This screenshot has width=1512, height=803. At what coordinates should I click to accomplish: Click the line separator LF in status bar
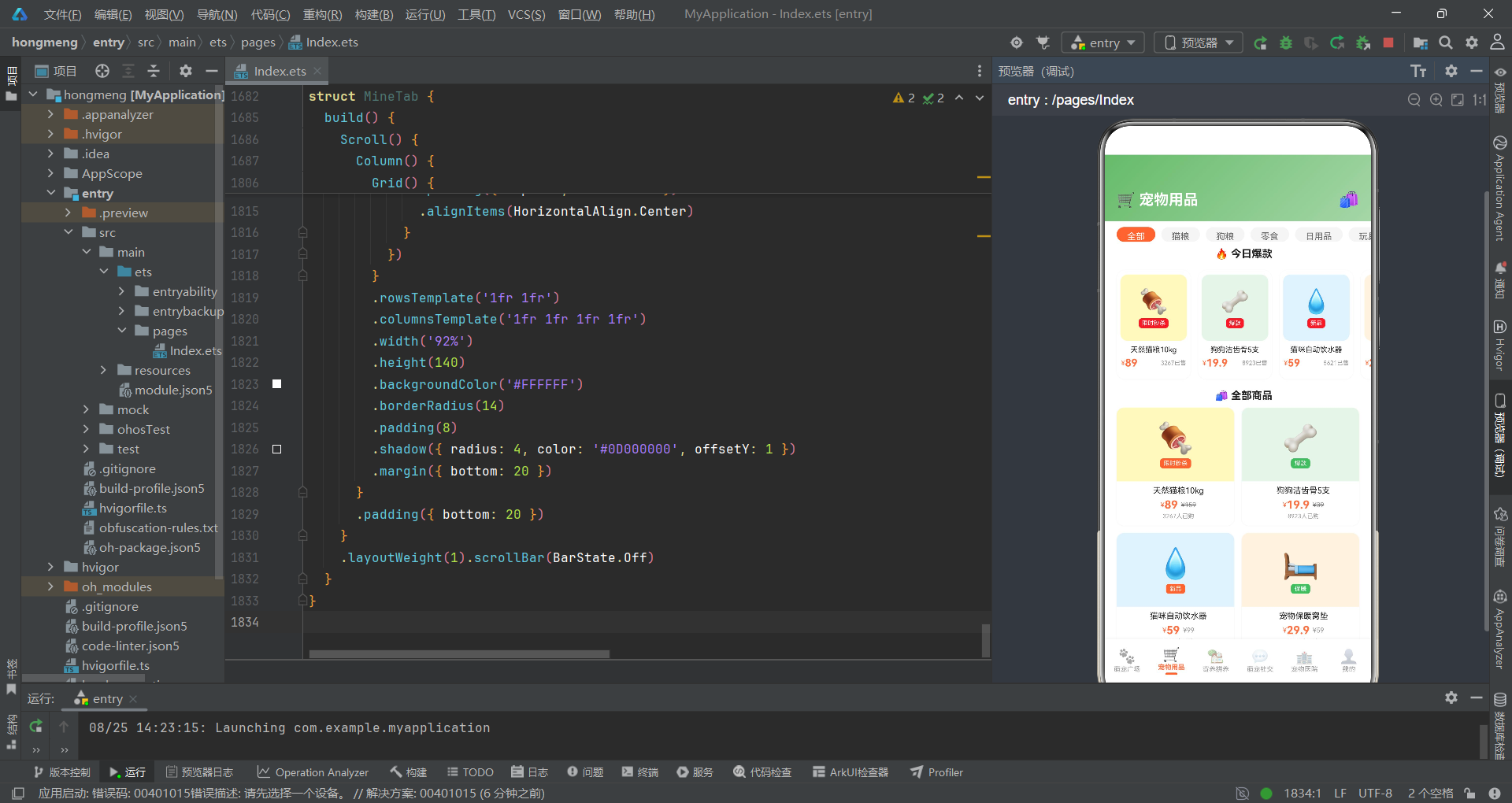point(1340,793)
